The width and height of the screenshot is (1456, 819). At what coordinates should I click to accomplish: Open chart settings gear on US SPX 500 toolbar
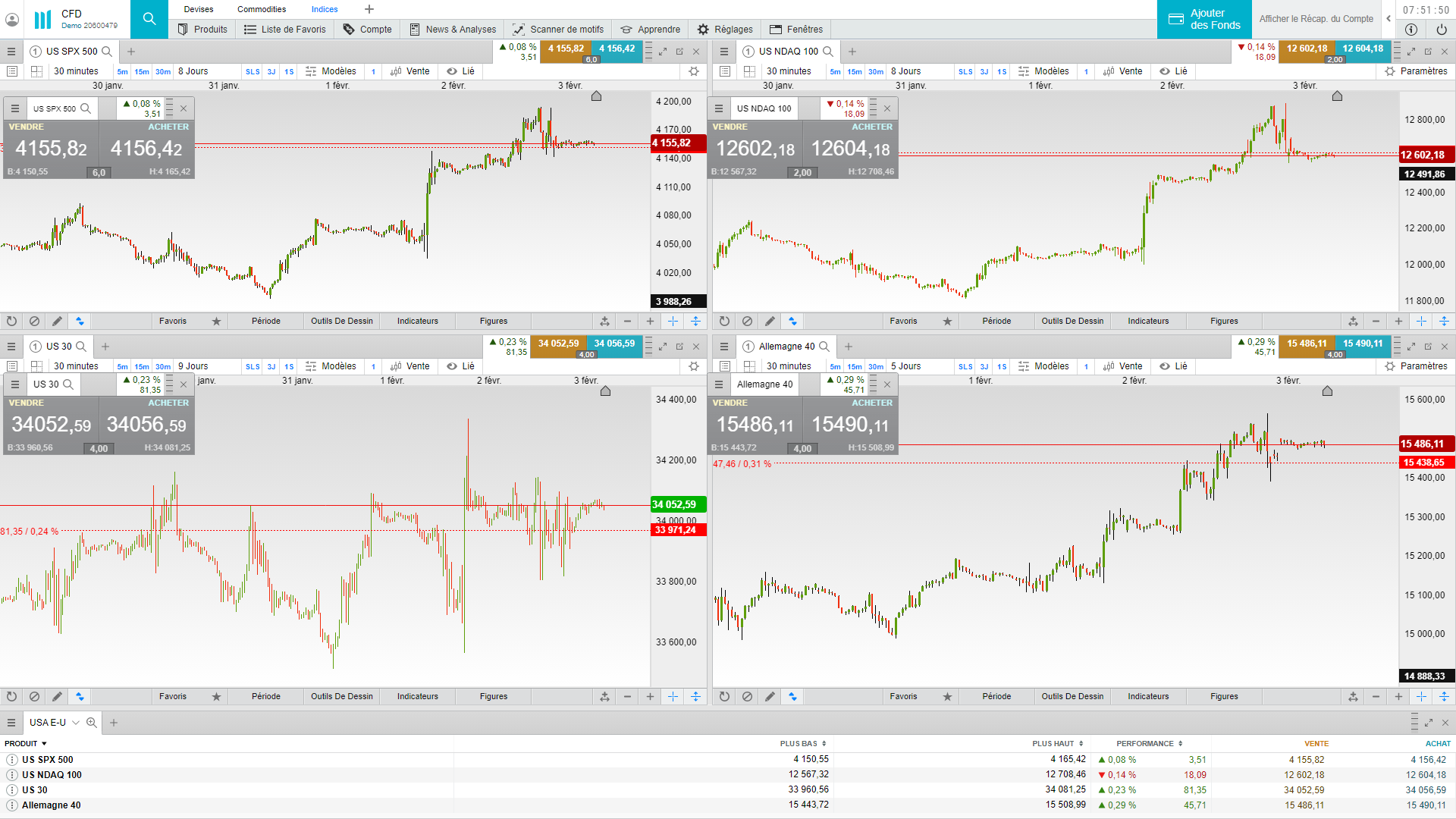[693, 71]
